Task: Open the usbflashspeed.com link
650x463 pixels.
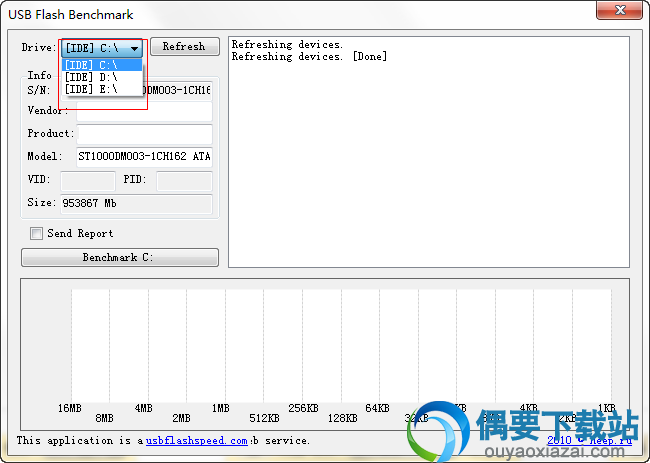Action: point(197,440)
